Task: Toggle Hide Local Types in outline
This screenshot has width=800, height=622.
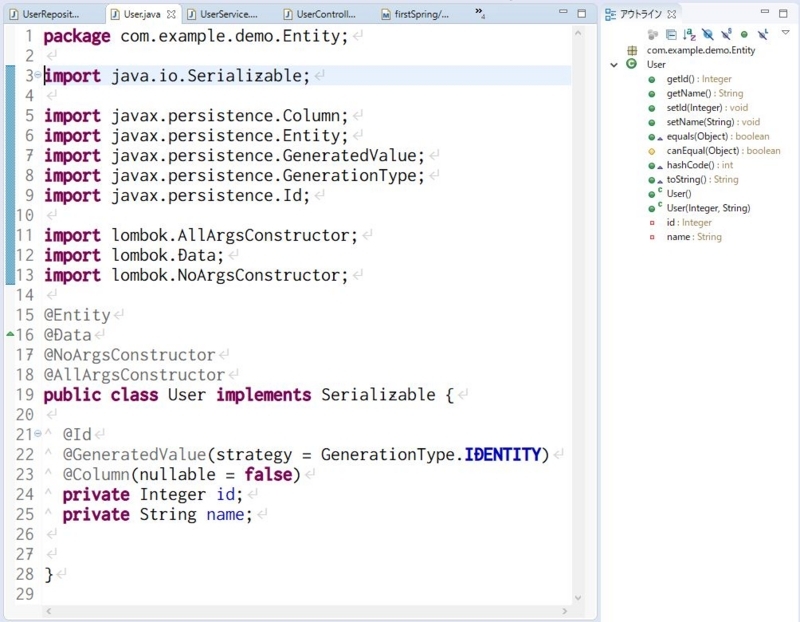Action: 763,35
